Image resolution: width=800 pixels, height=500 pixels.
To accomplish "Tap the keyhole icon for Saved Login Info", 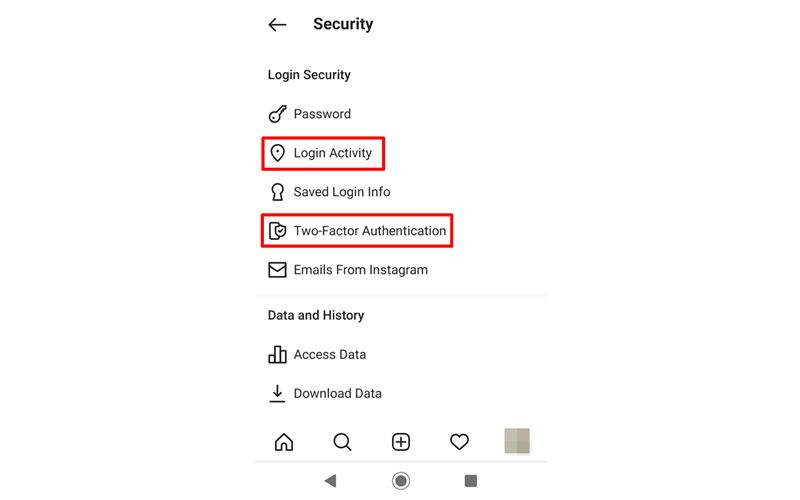I will click(278, 192).
